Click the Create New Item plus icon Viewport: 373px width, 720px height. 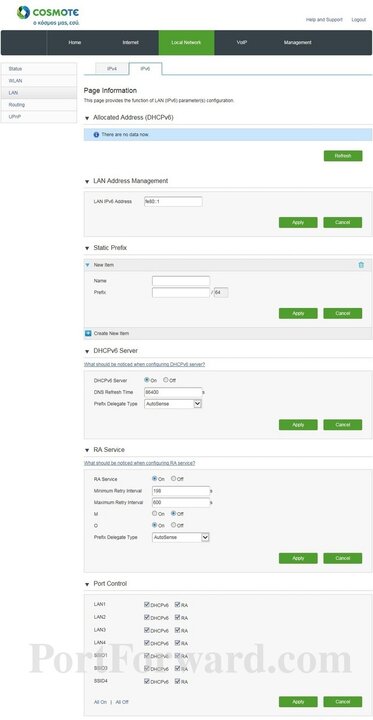88,333
